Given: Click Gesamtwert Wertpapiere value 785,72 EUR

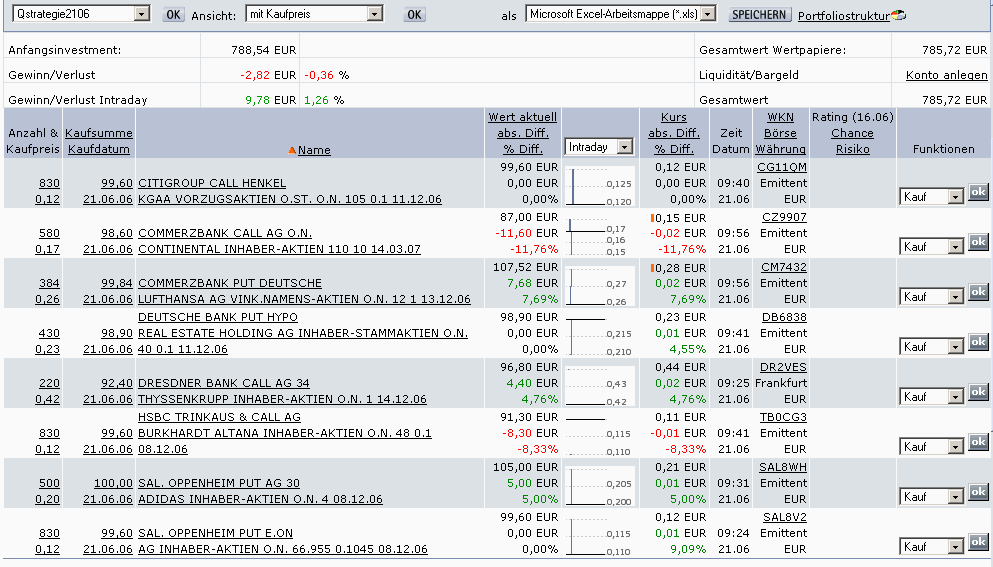Looking at the screenshot, I should tap(954, 50).
